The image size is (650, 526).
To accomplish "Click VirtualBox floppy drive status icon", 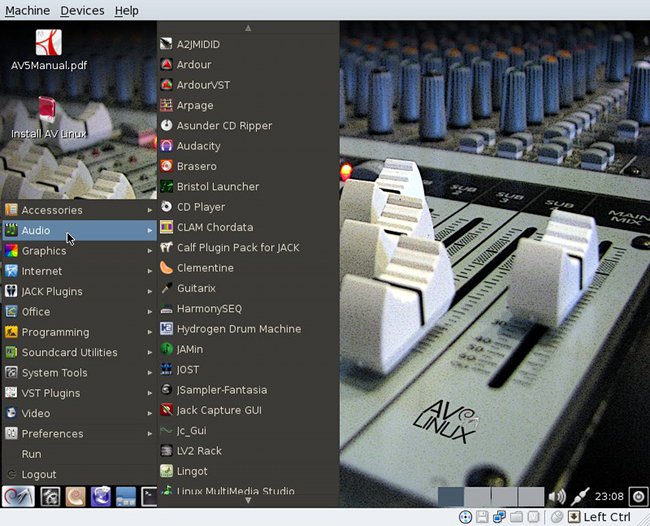I will [482, 517].
